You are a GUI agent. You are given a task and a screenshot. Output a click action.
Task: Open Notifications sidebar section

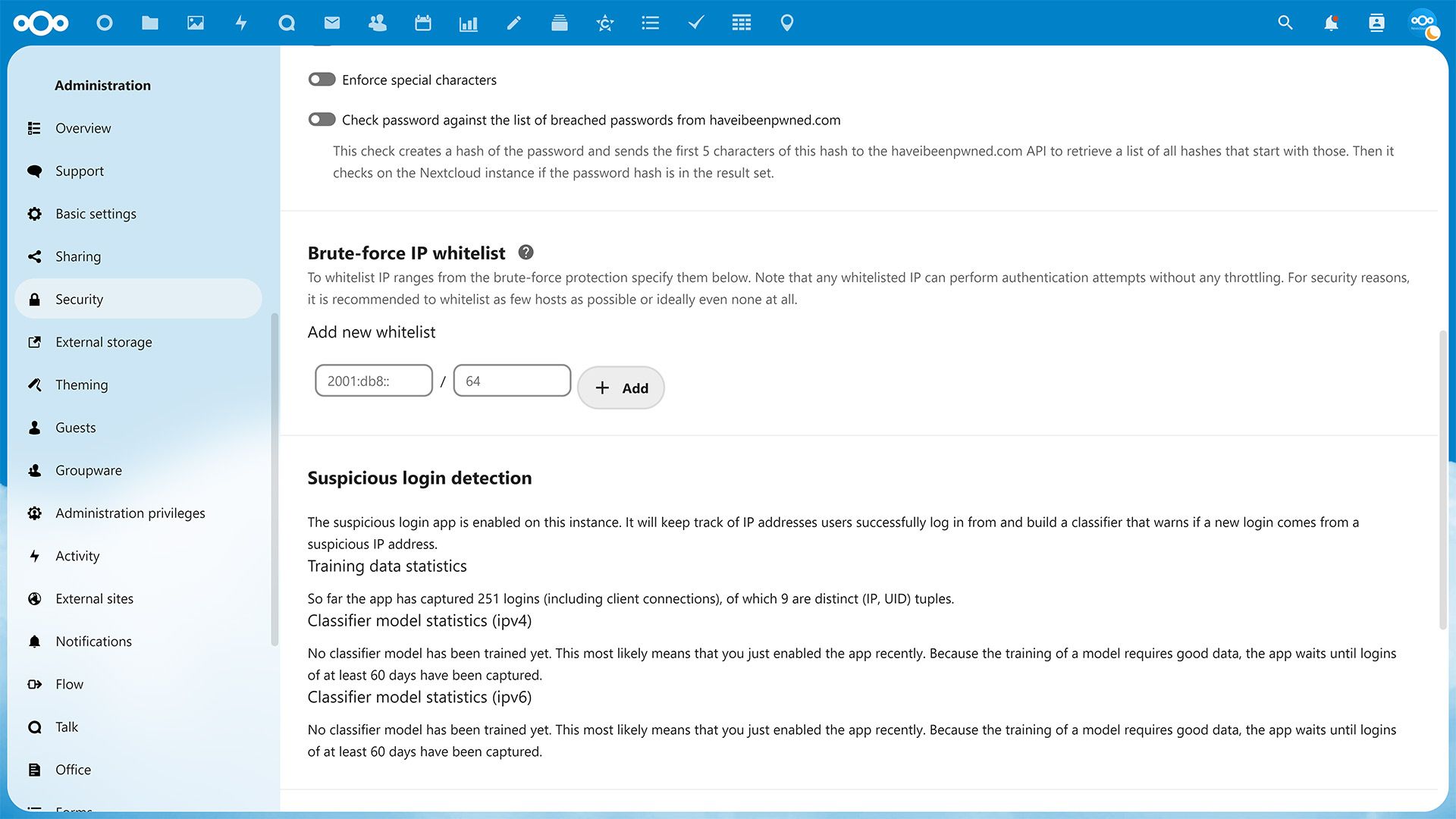click(x=93, y=641)
